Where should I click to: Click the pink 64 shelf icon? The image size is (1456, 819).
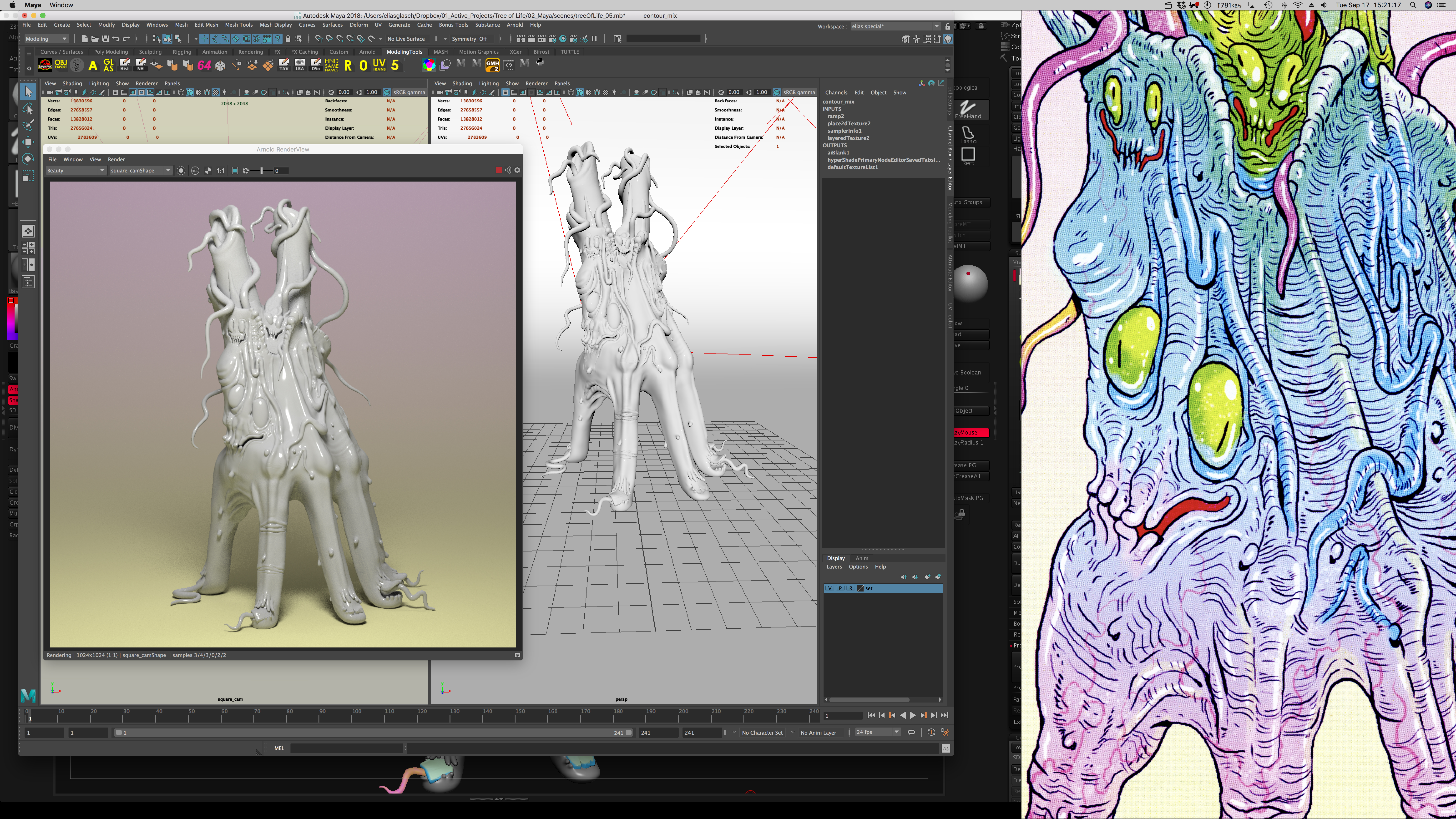pos(204,65)
